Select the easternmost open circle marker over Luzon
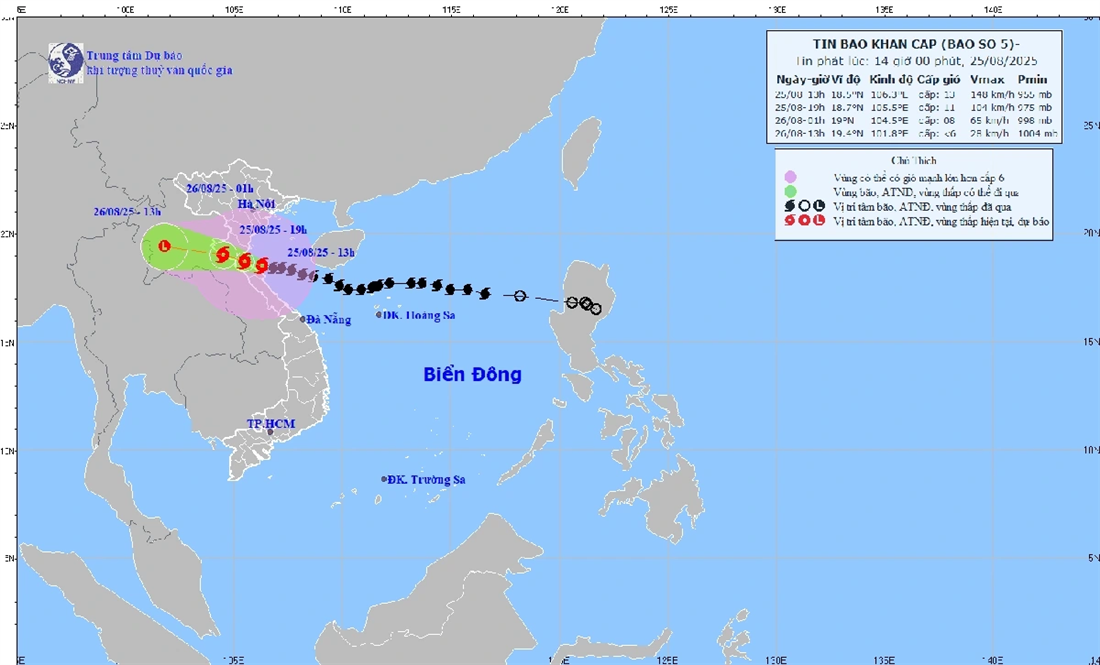 coord(596,309)
